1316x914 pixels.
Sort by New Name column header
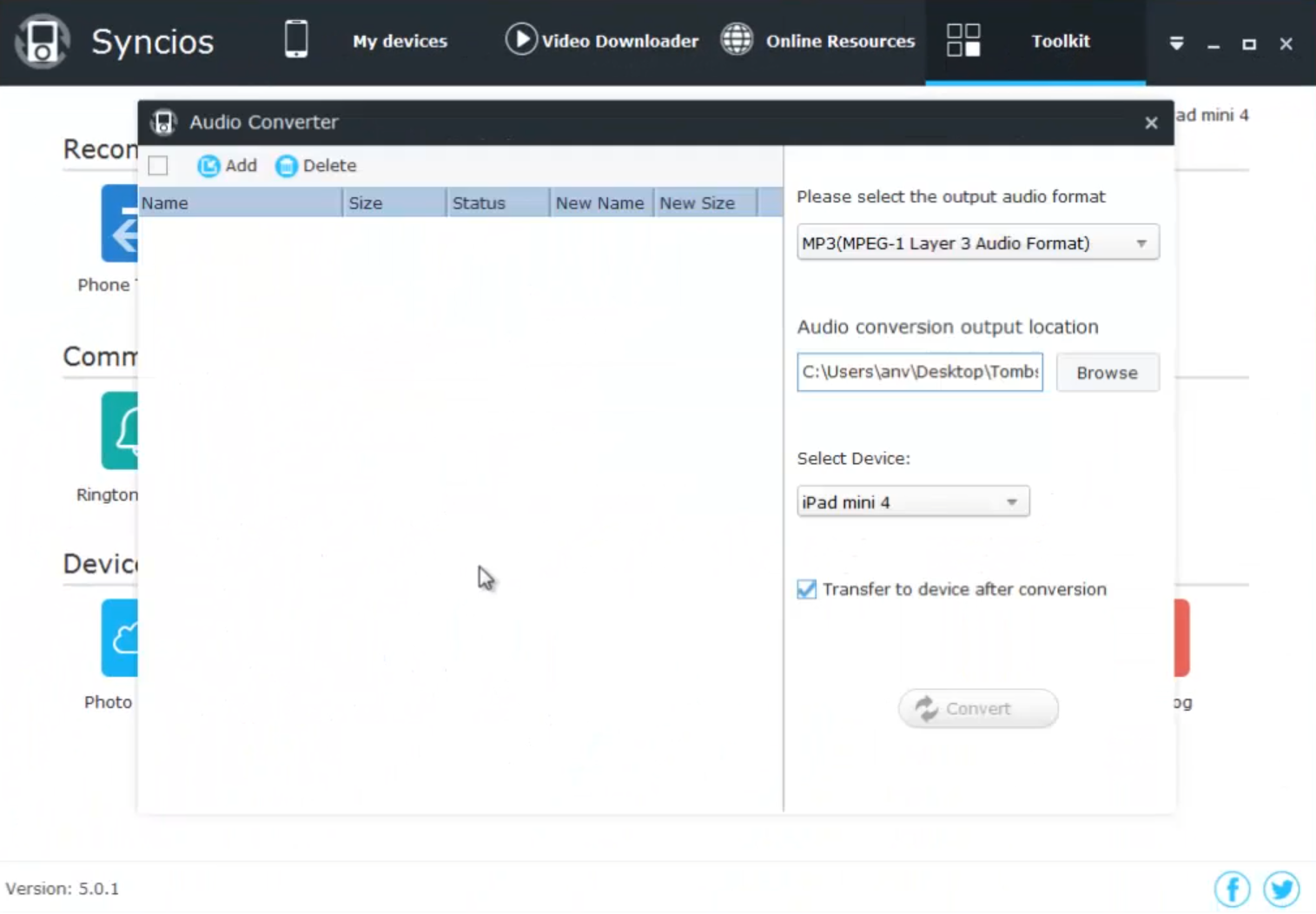(602, 203)
